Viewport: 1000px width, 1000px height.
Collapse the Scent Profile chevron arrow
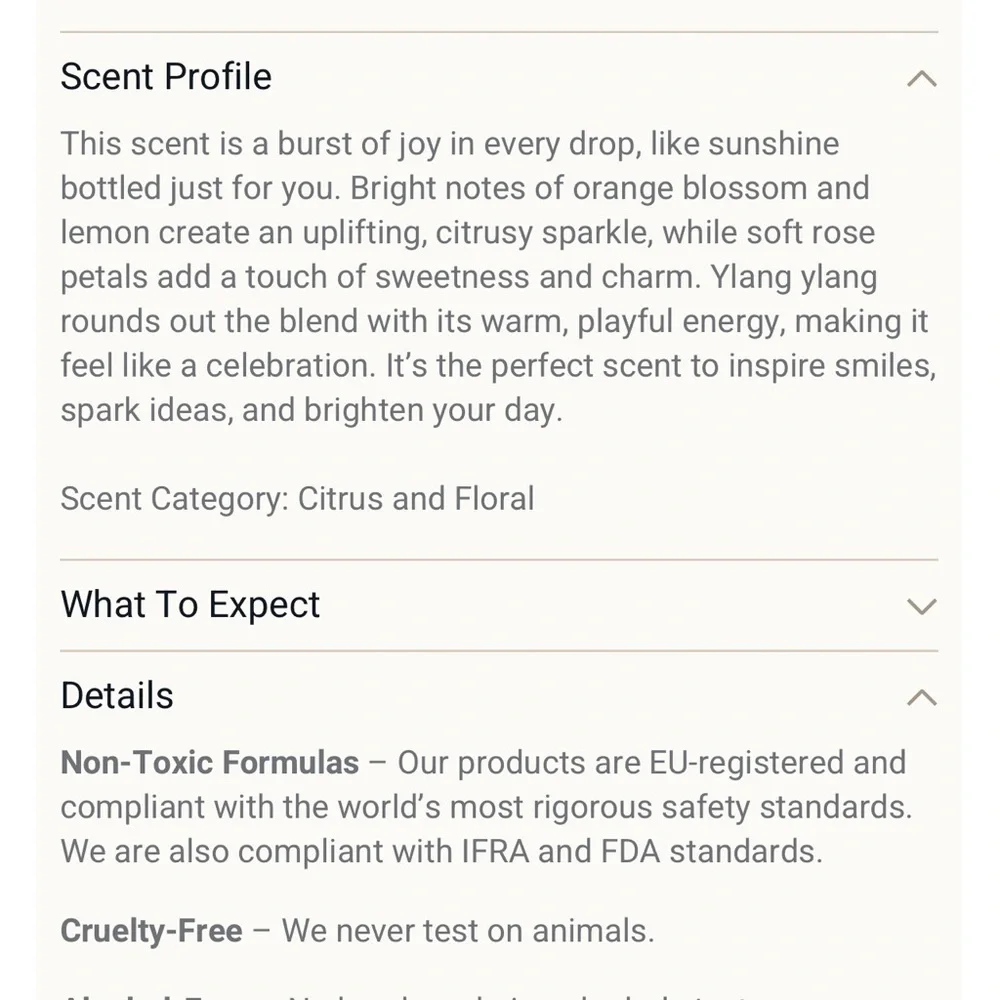921,78
